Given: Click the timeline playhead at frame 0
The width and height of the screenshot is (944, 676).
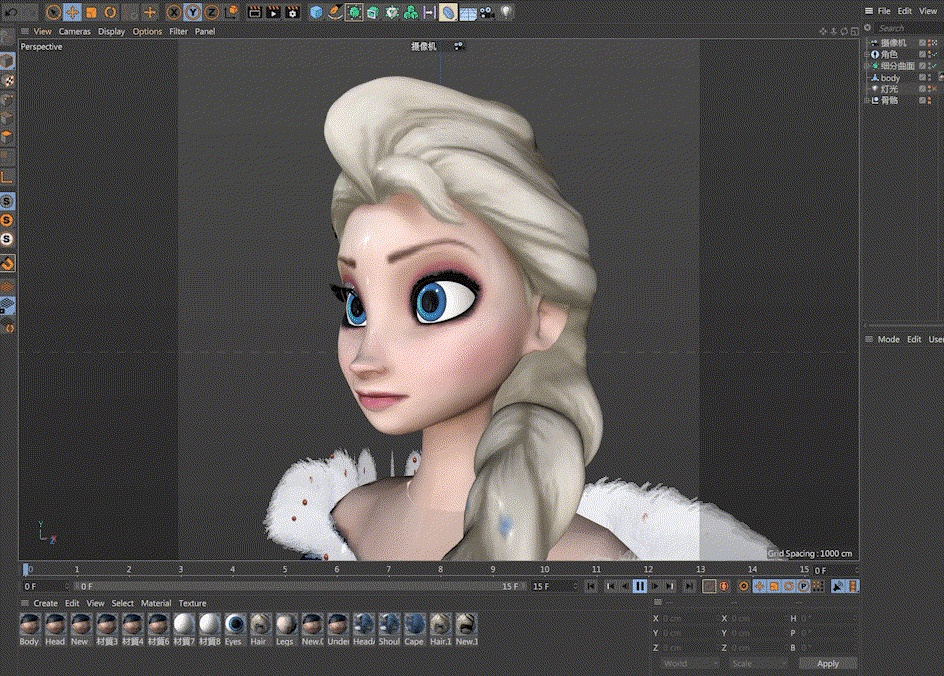Looking at the screenshot, I should 26,569.
